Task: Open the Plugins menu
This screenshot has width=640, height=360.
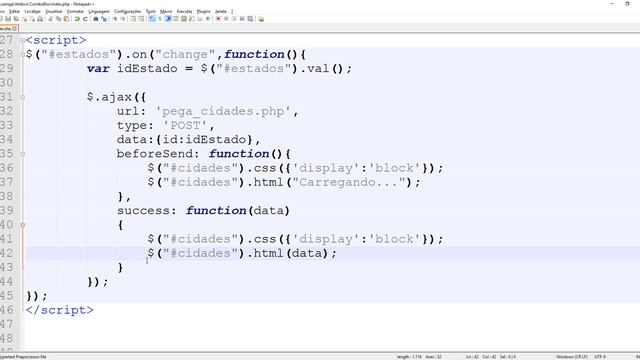Action: point(204,11)
